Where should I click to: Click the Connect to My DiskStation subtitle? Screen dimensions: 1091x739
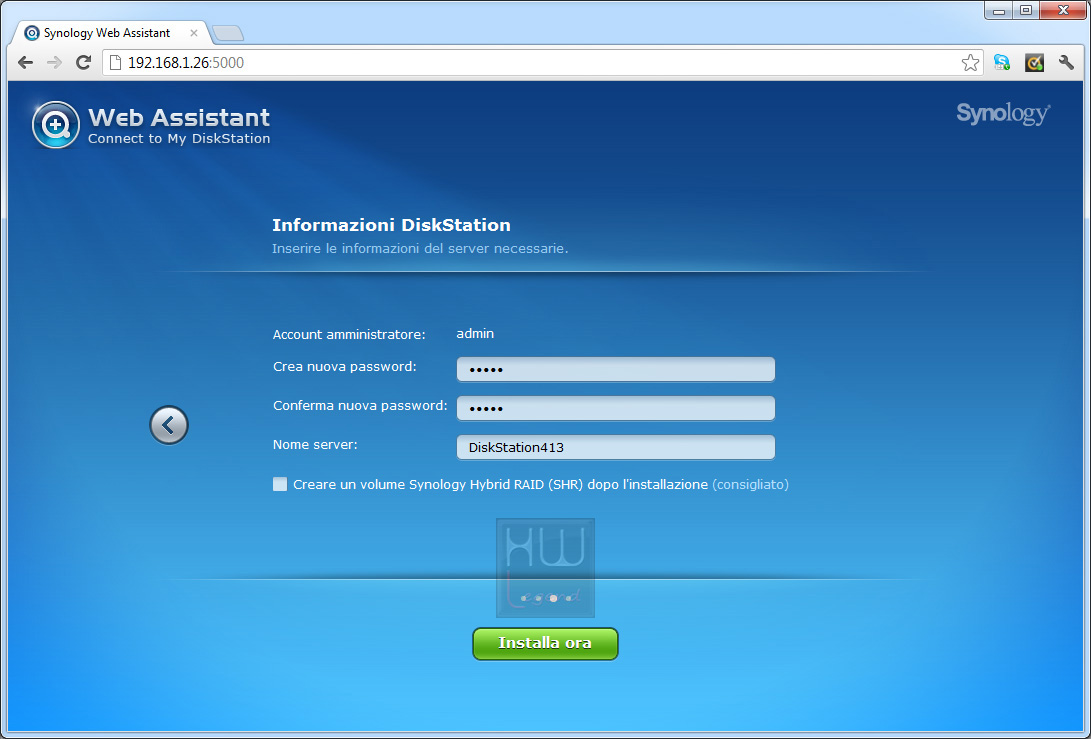pyautogui.click(x=179, y=138)
